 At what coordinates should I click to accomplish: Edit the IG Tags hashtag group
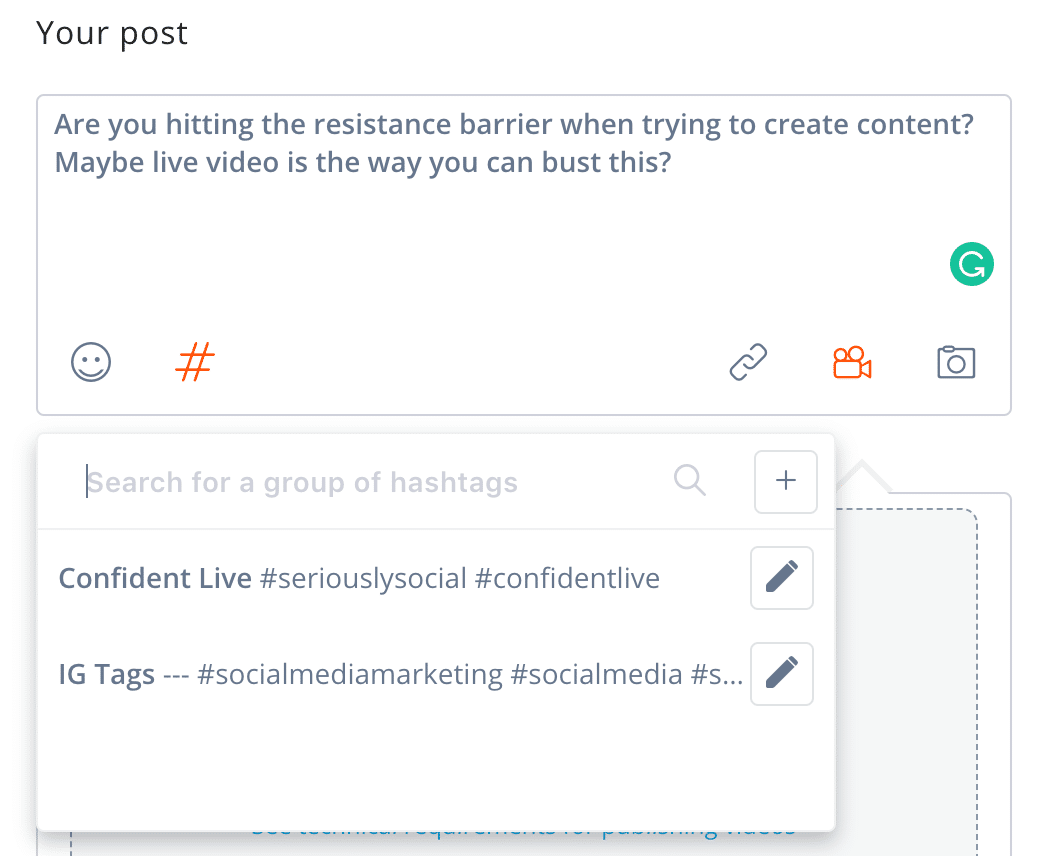click(782, 674)
